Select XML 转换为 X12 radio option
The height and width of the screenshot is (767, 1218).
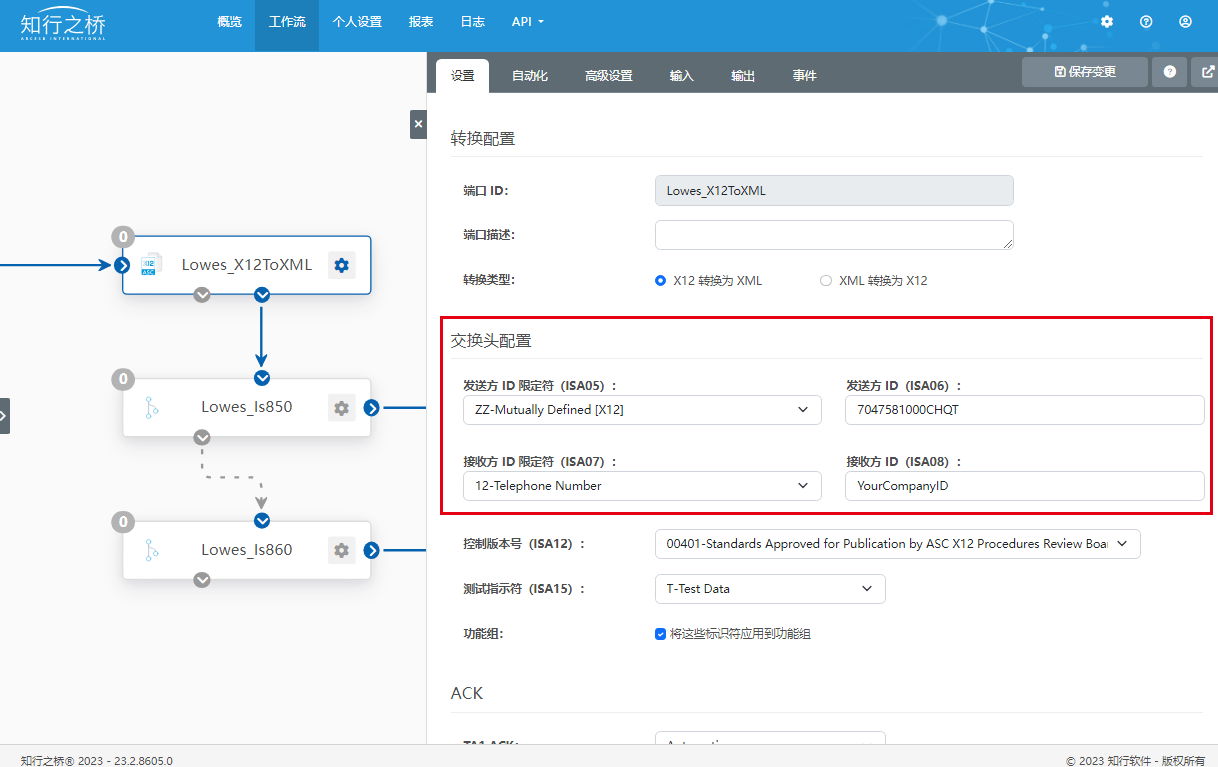pyautogui.click(x=826, y=281)
